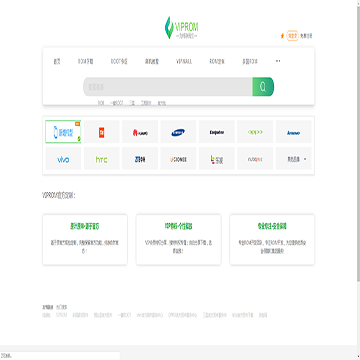The height and width of the screenshot is (360, 360).
Task: Select the Xiaomi brand logo tile
Action: point(101,132)
